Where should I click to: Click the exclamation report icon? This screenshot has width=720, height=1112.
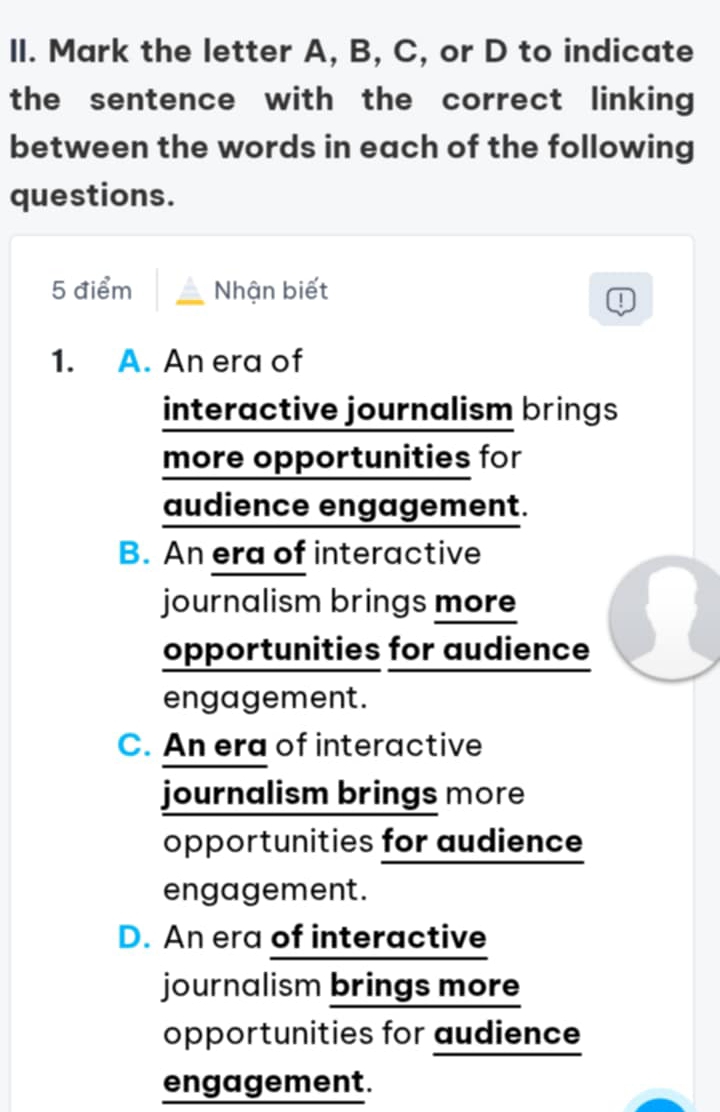coord(620,298)
